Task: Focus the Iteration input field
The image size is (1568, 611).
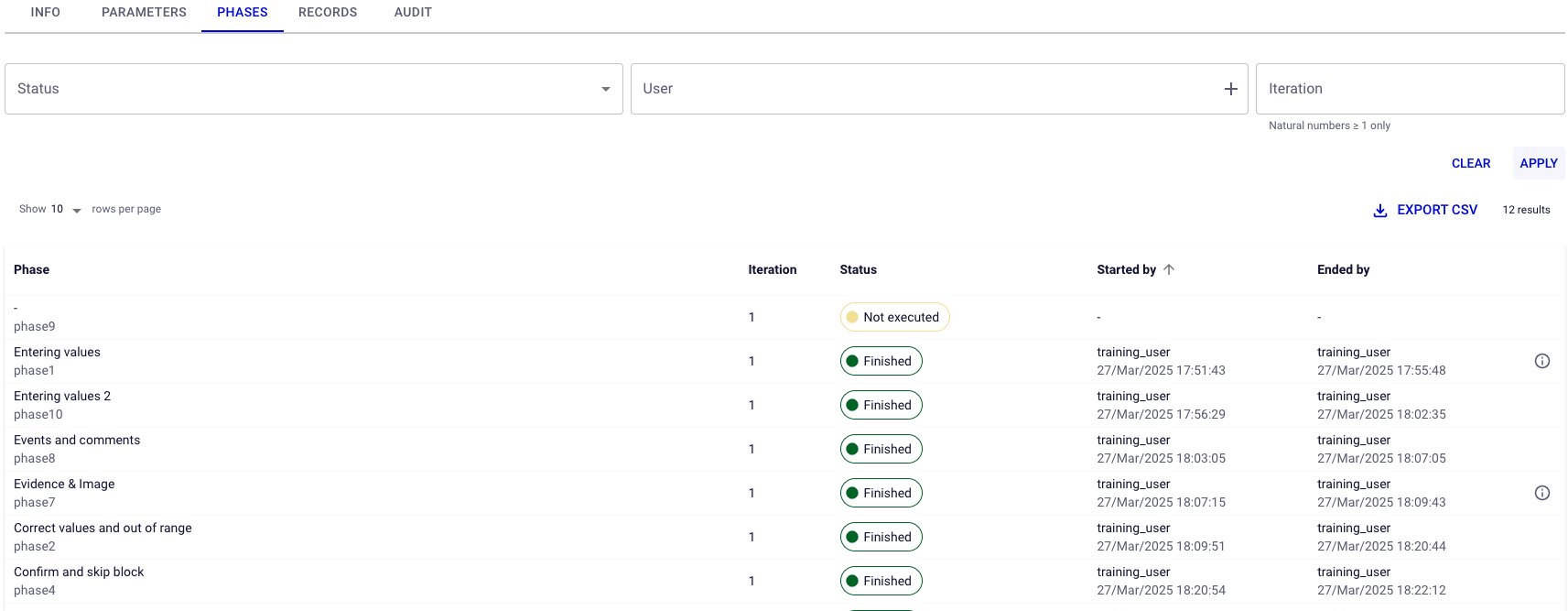Action: (1409, 89)
